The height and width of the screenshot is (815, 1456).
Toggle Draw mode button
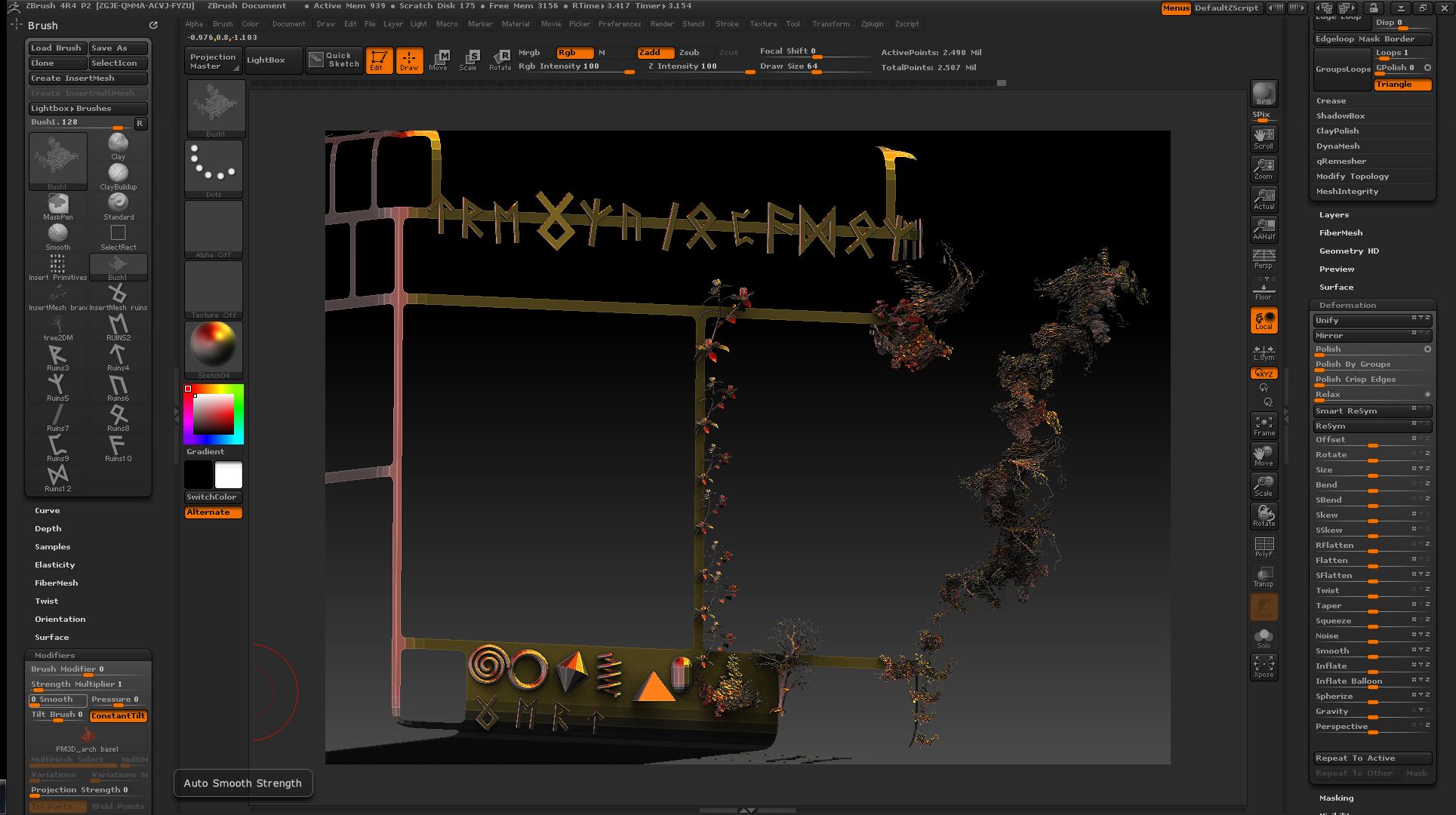pos(409,60)
